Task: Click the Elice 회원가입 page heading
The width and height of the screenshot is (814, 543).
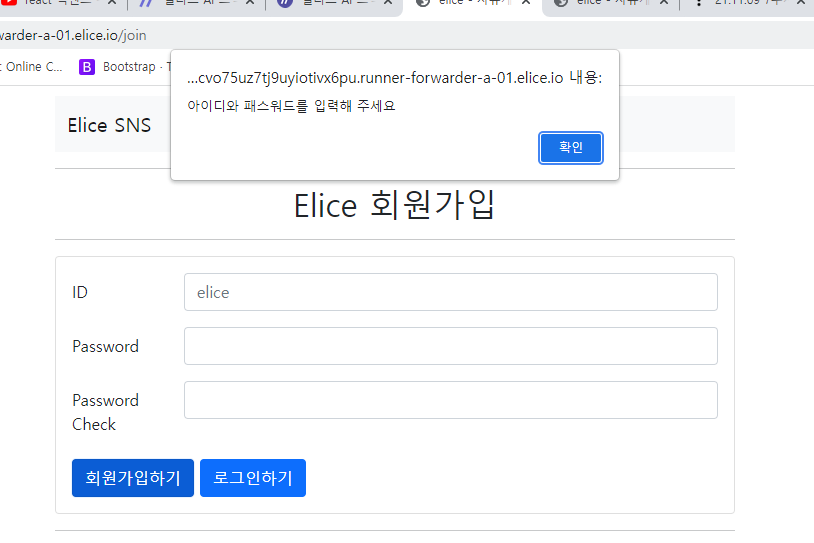Action: point(394,205)
